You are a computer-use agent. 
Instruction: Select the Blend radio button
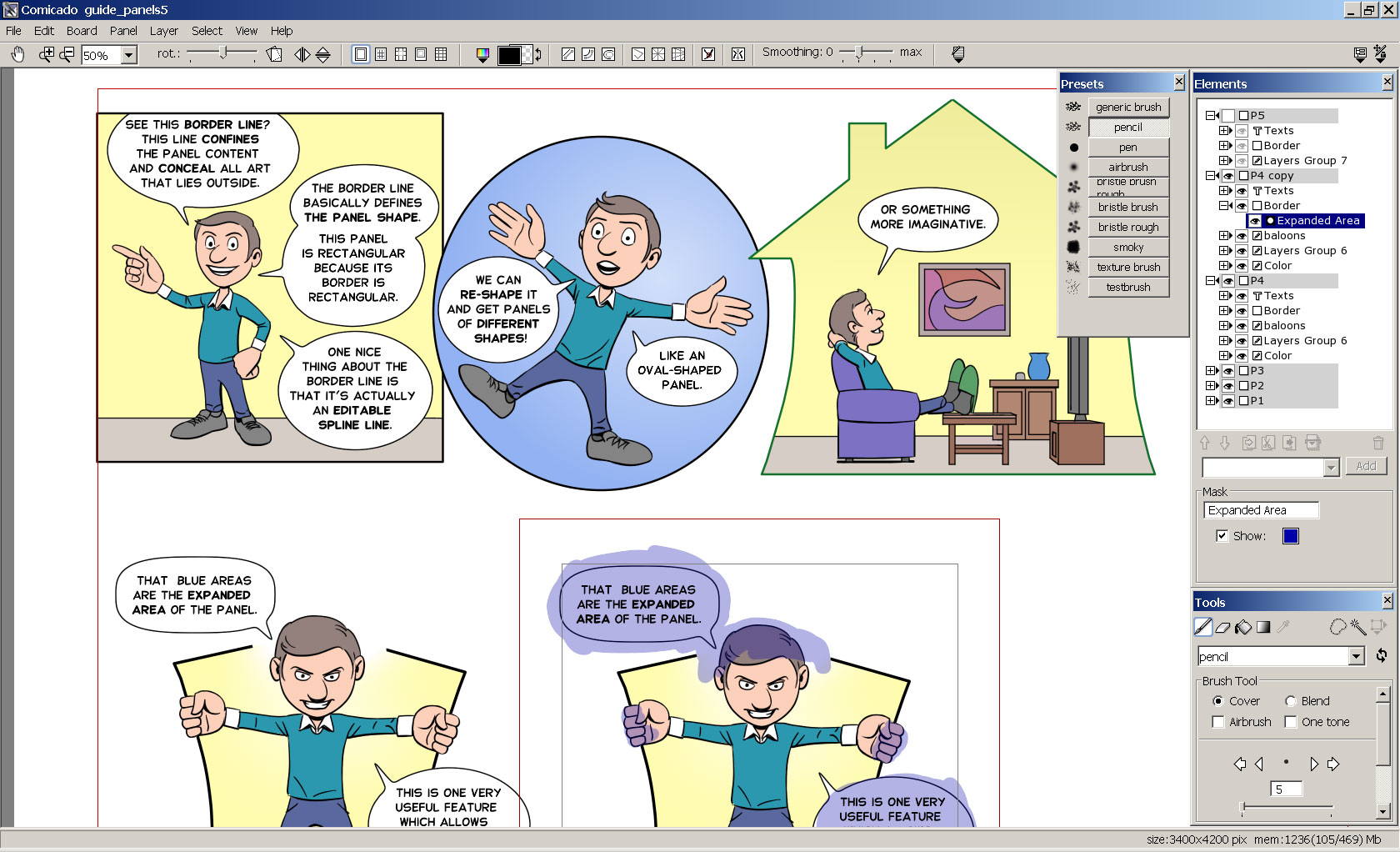point(1290,701)
